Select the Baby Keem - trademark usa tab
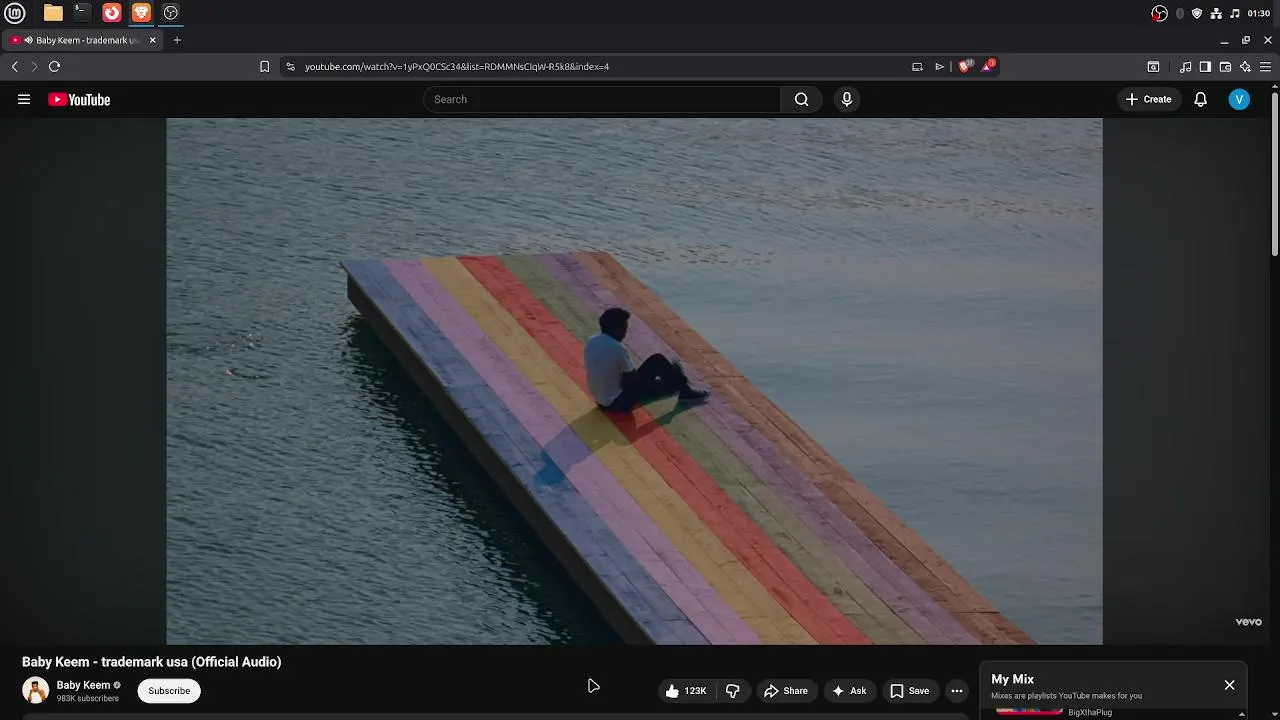This screenshot has width=1280, height=720. [82, 40]
